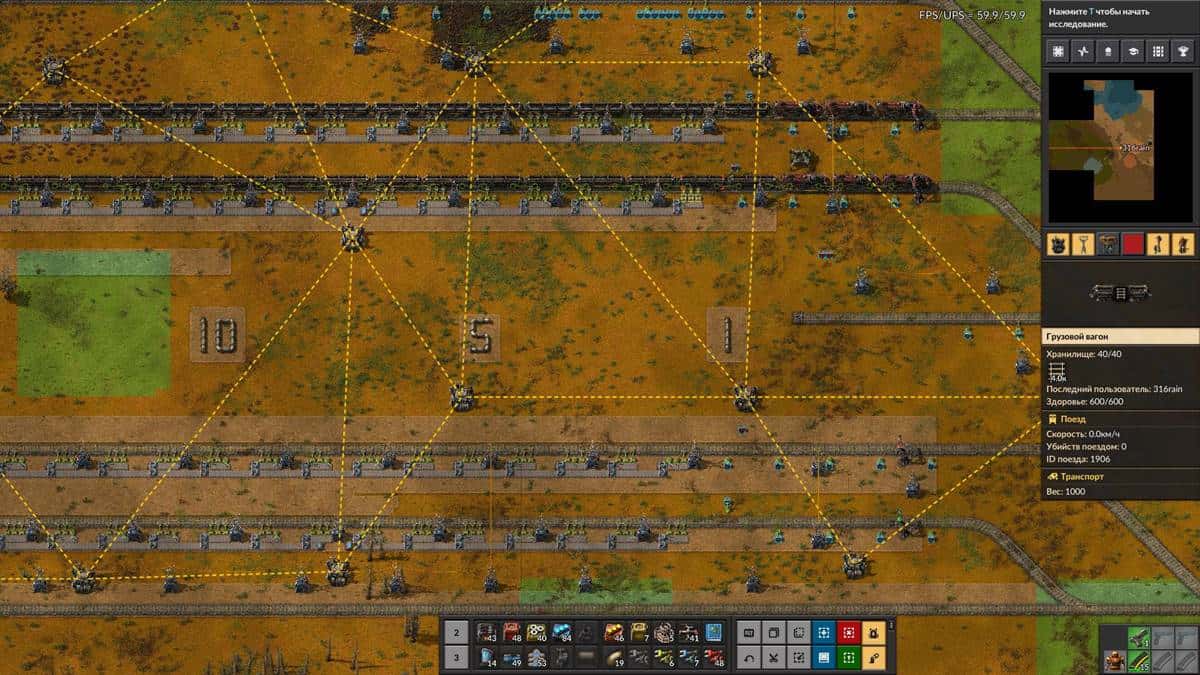The width and height of the screenshot is (1200, 675).
Task: Choose the red inserter slot in the bottom row showing 48
Action: 712,658
